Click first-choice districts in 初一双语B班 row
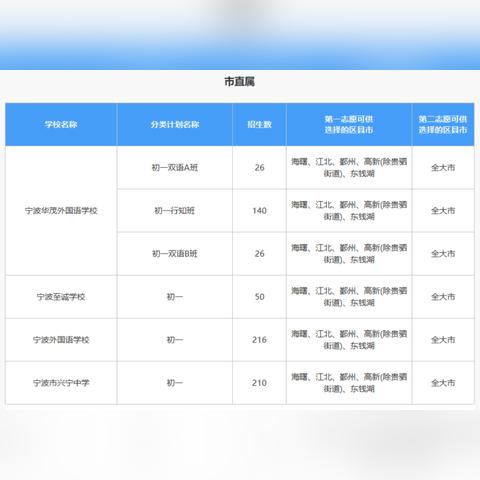The width and height of the screenshot is (480, 480). pos(349,254)
